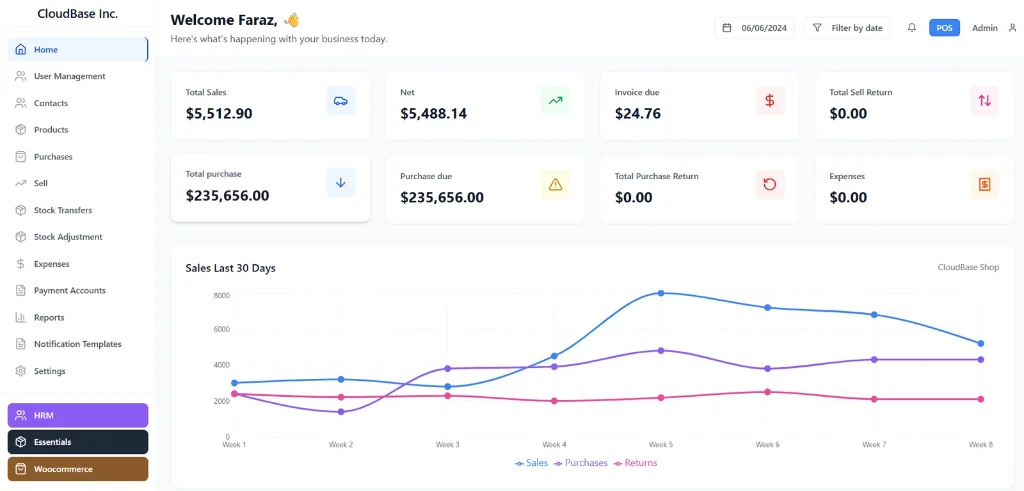Click the user profile icon beside Admin
This screenshot has width=1024, height=491.
click(x=1013, y=28)
